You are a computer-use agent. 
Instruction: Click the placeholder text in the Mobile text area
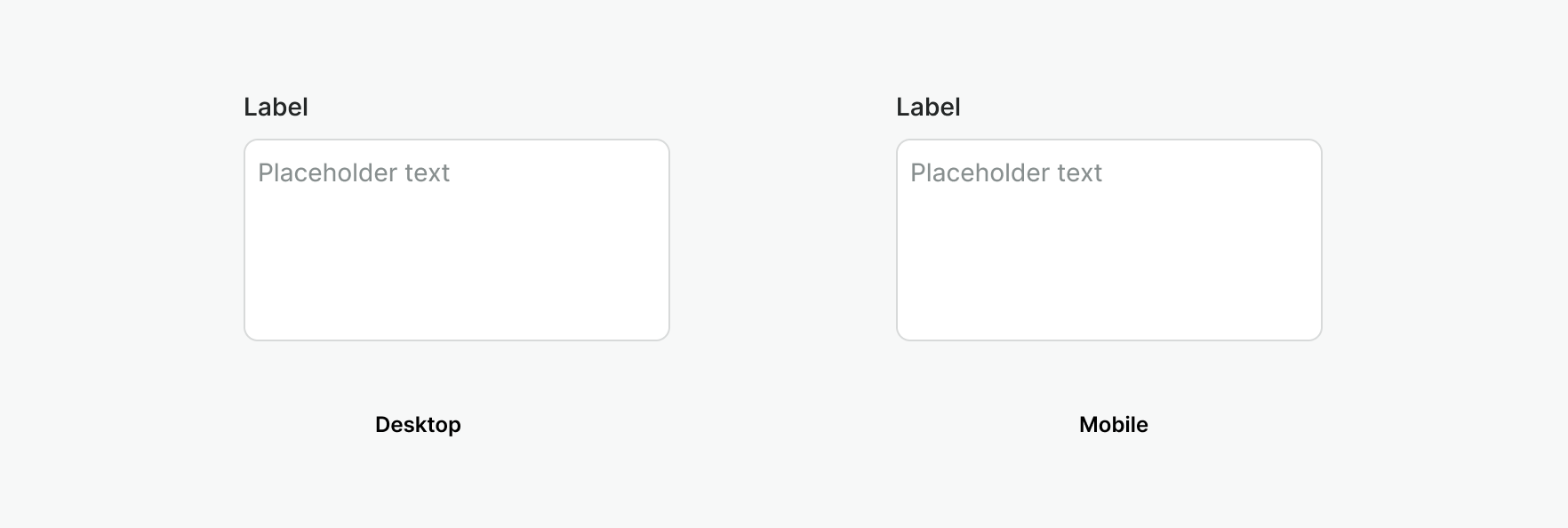click(1006, 172)
